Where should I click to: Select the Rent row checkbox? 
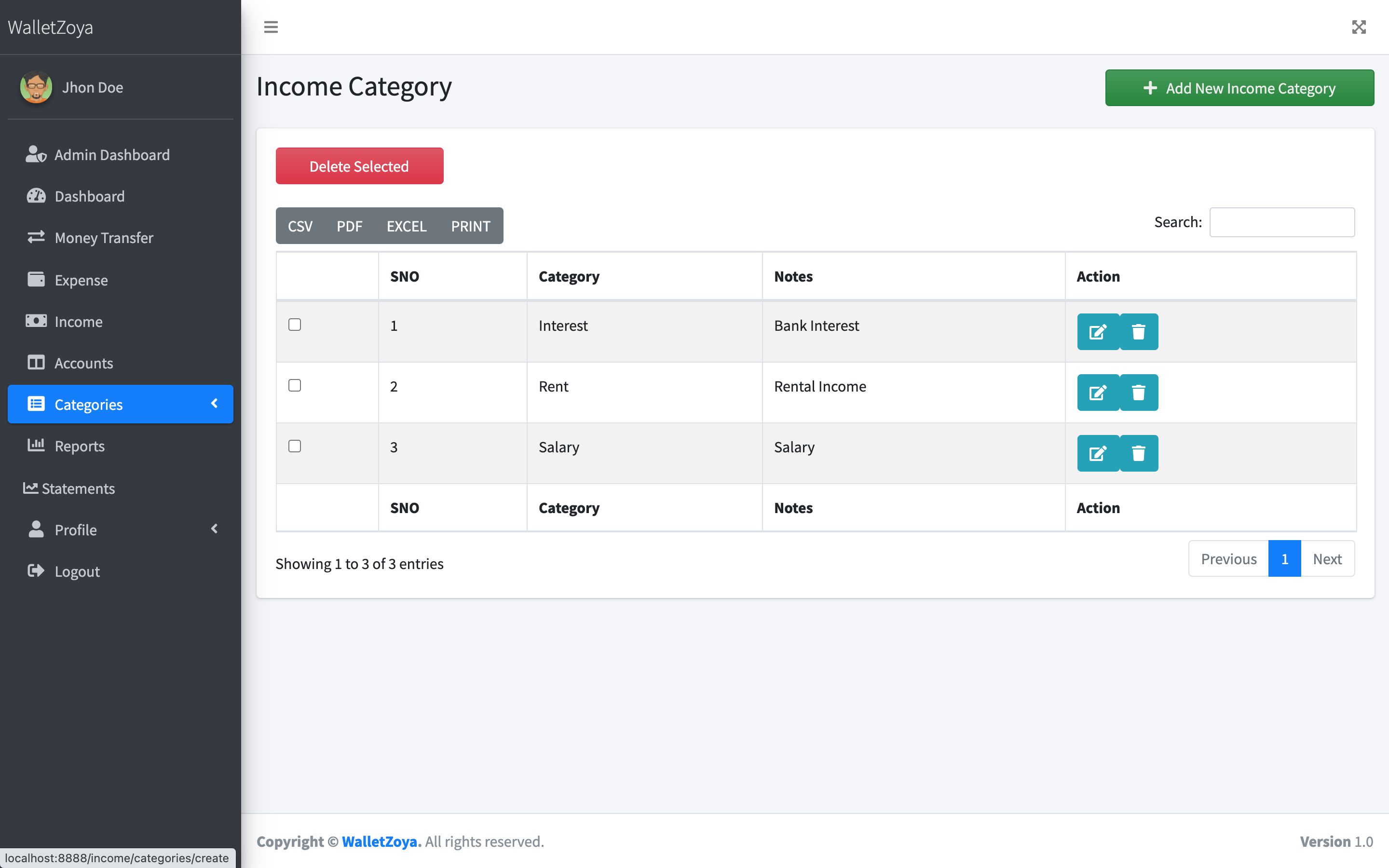(x=295, y=386)
